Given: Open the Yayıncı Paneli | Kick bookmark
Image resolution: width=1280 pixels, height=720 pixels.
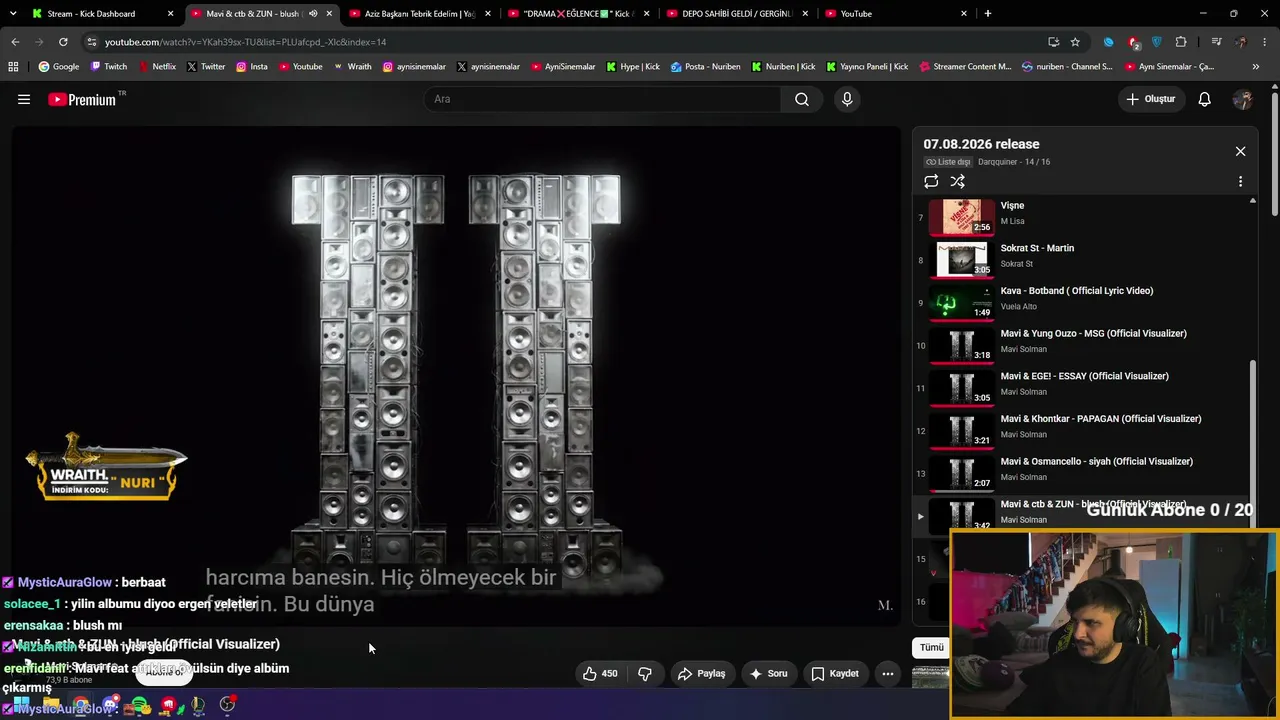Looking at the screenshot, I should pos(867,67).
